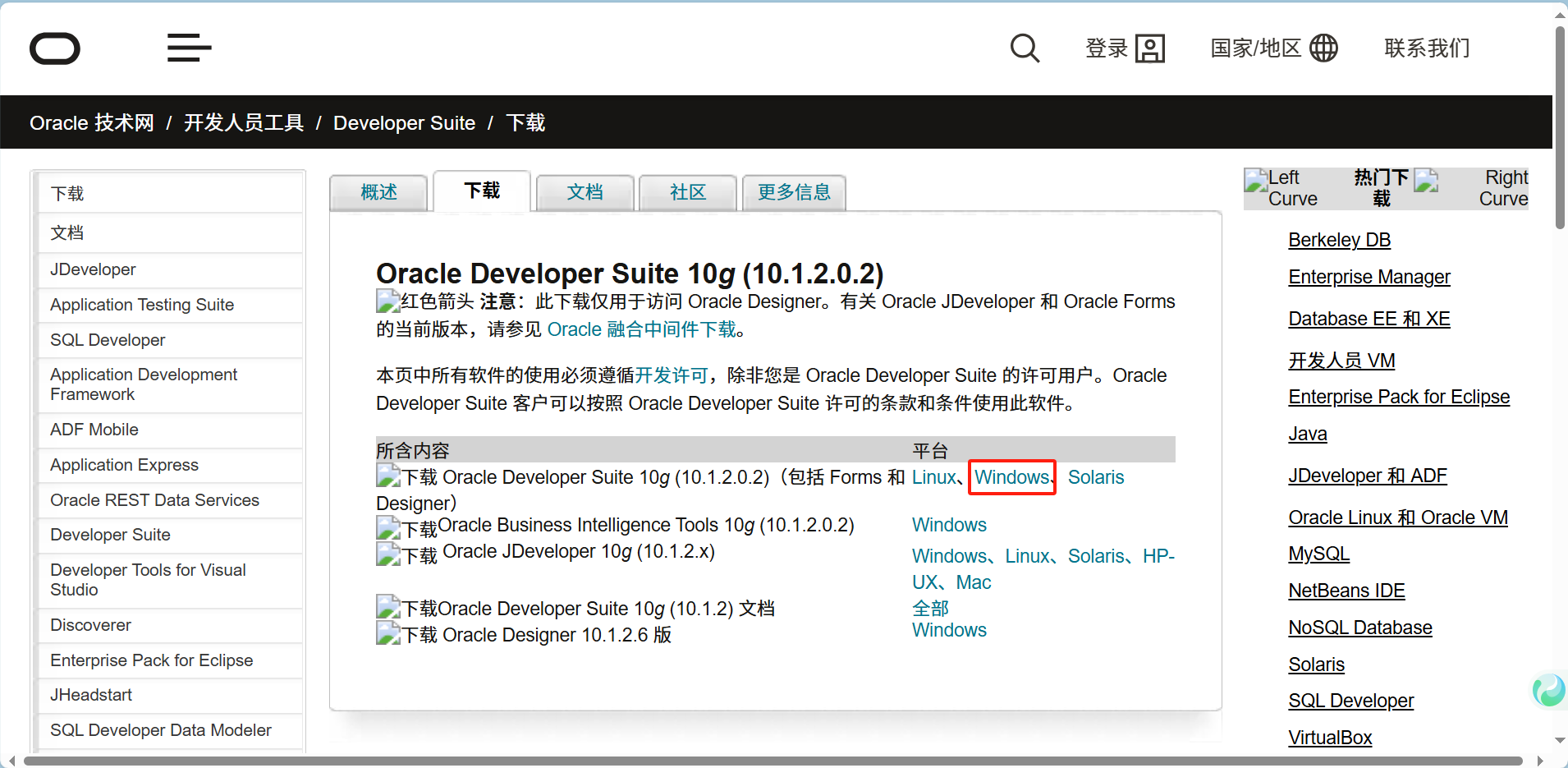This screenshot has width=1568, height=768.
Task: Click Windows link for Oracle Designer
Action: (x=949, y=630)
